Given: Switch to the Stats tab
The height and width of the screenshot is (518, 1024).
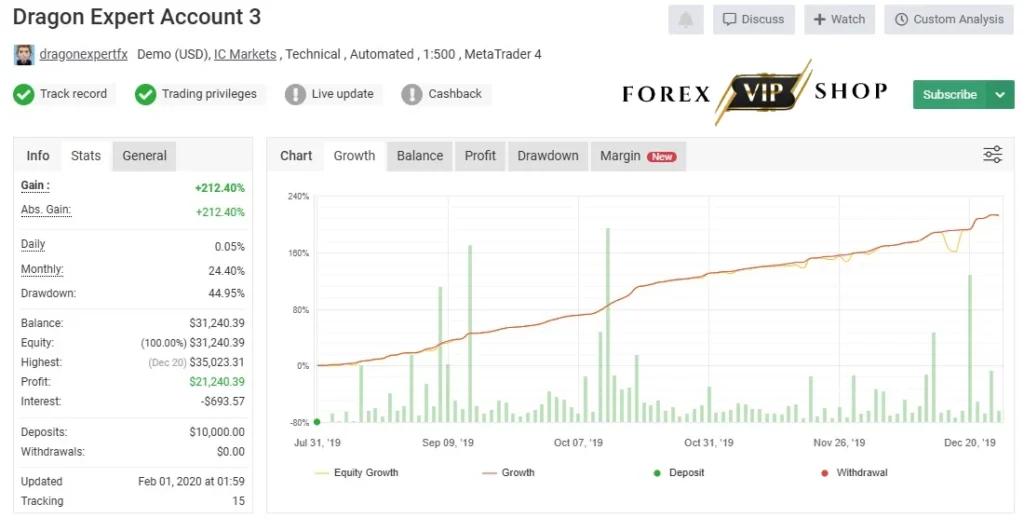Looking at the screenshot, I should (86, 156).
